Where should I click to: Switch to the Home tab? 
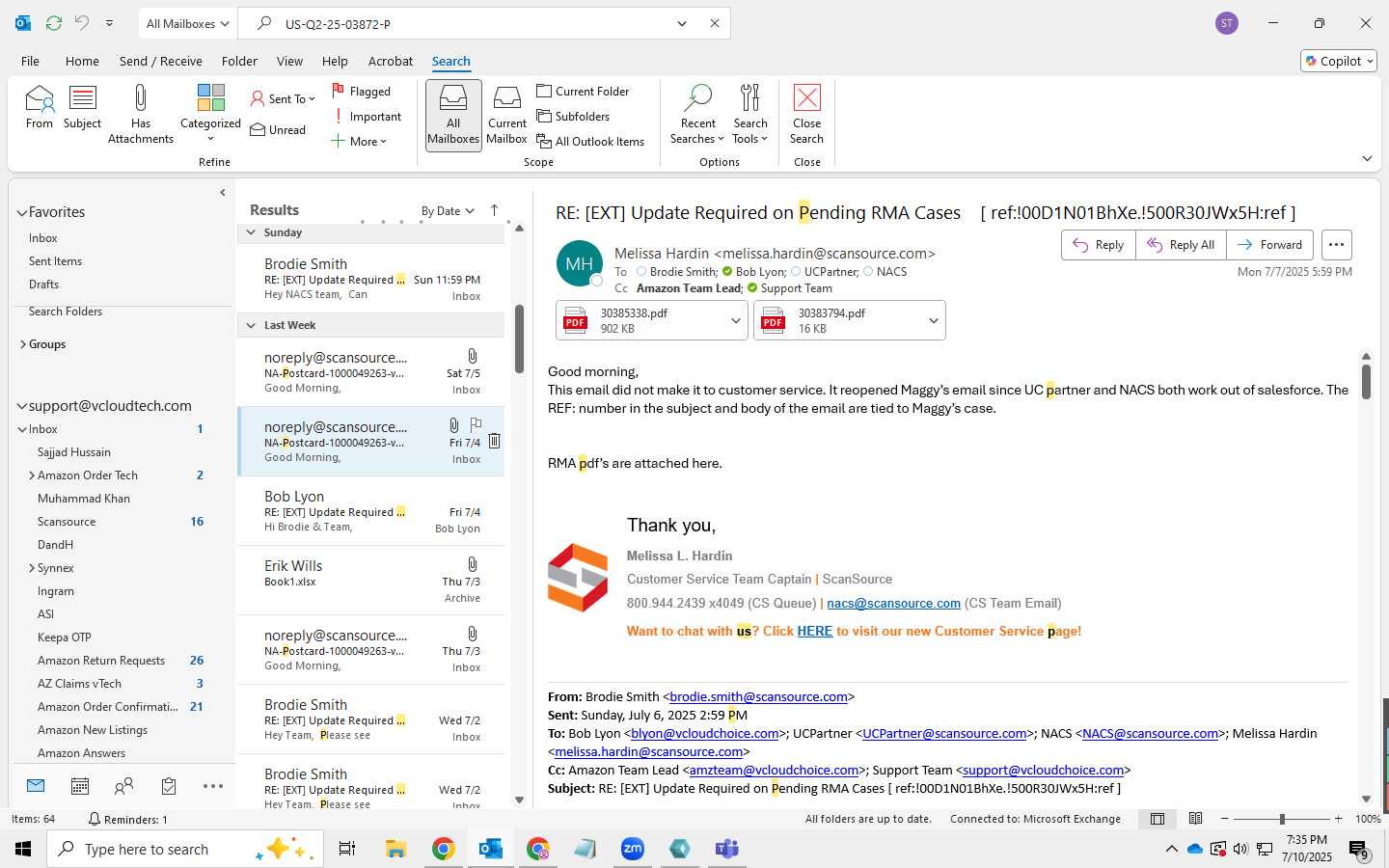coord(82,61)
